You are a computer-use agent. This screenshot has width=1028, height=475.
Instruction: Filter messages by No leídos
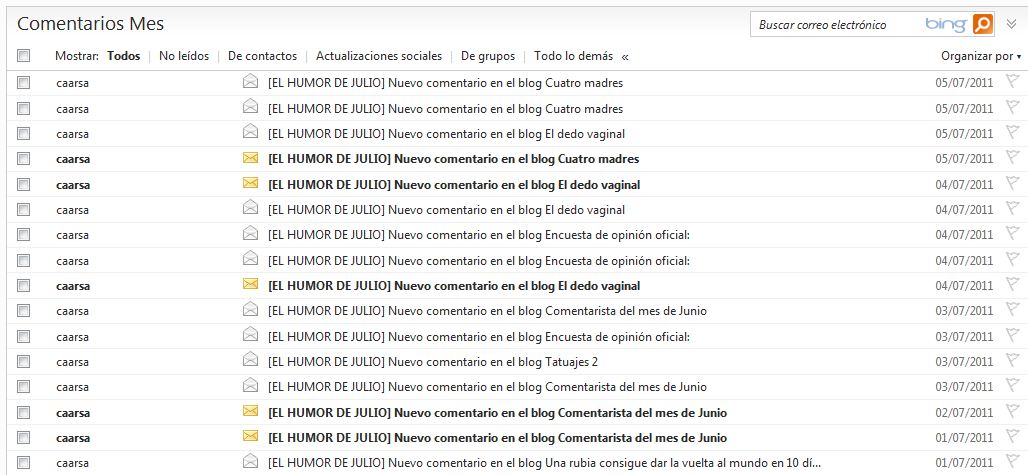tap(184, 56)
